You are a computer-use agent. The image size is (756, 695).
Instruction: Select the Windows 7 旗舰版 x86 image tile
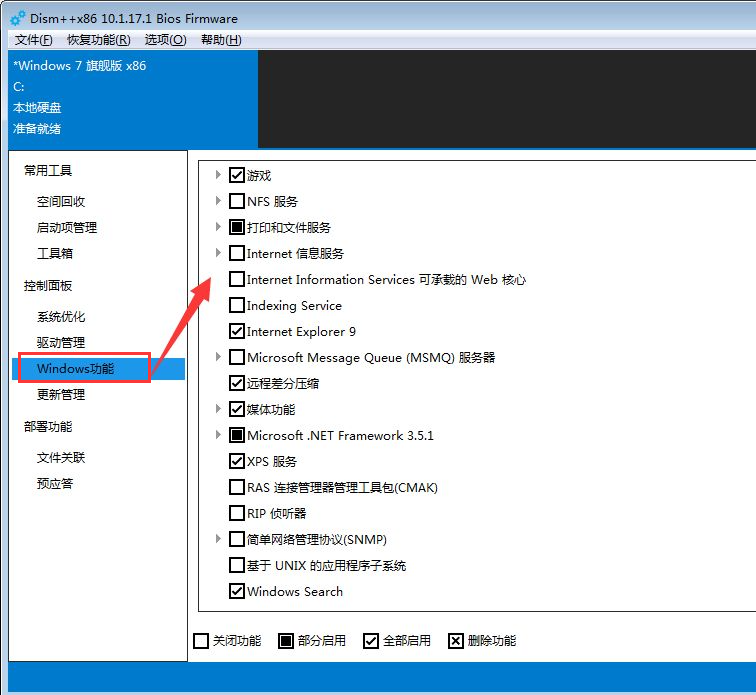coord(133,99)
